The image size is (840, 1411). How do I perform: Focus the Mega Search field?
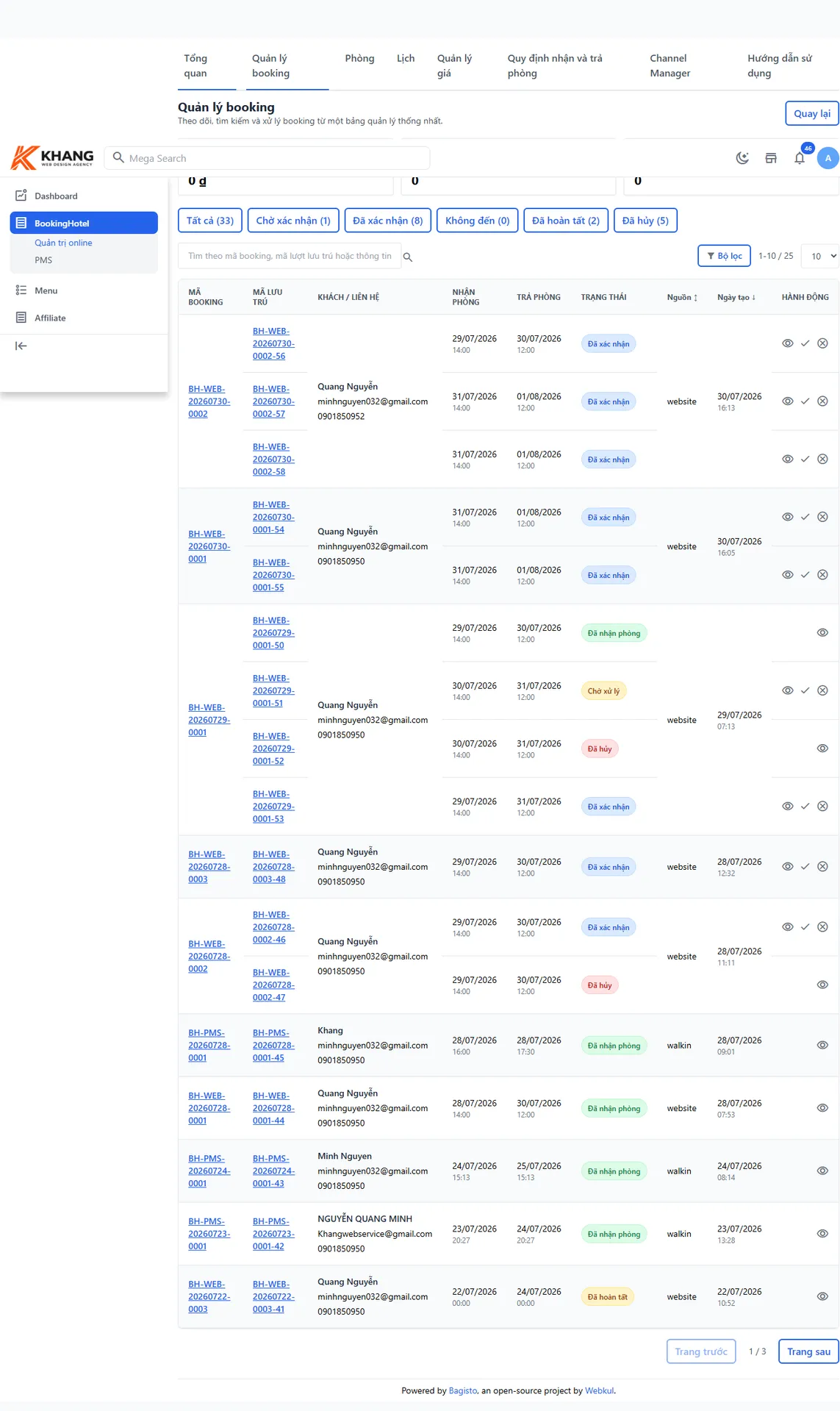(268, 158)
